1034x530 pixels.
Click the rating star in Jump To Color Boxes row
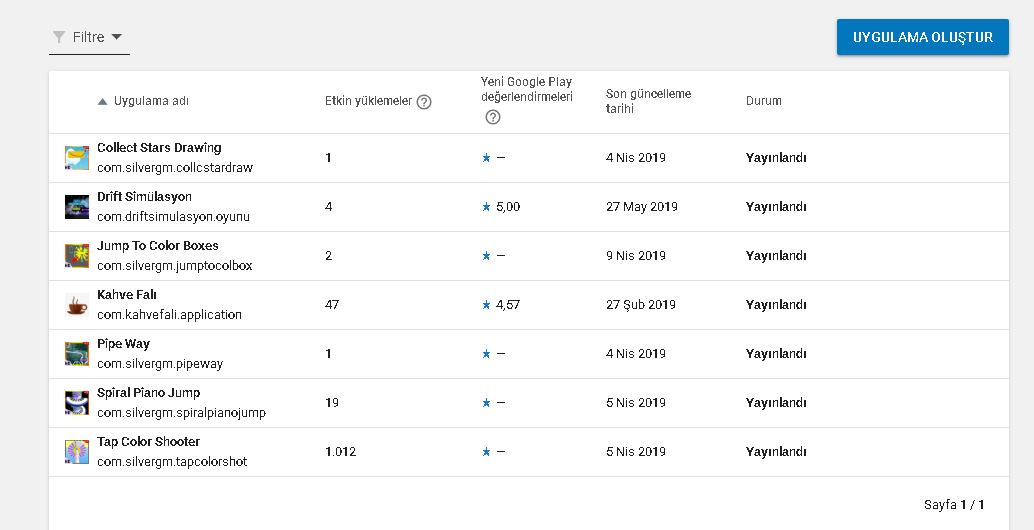click(x=486, y=256)
